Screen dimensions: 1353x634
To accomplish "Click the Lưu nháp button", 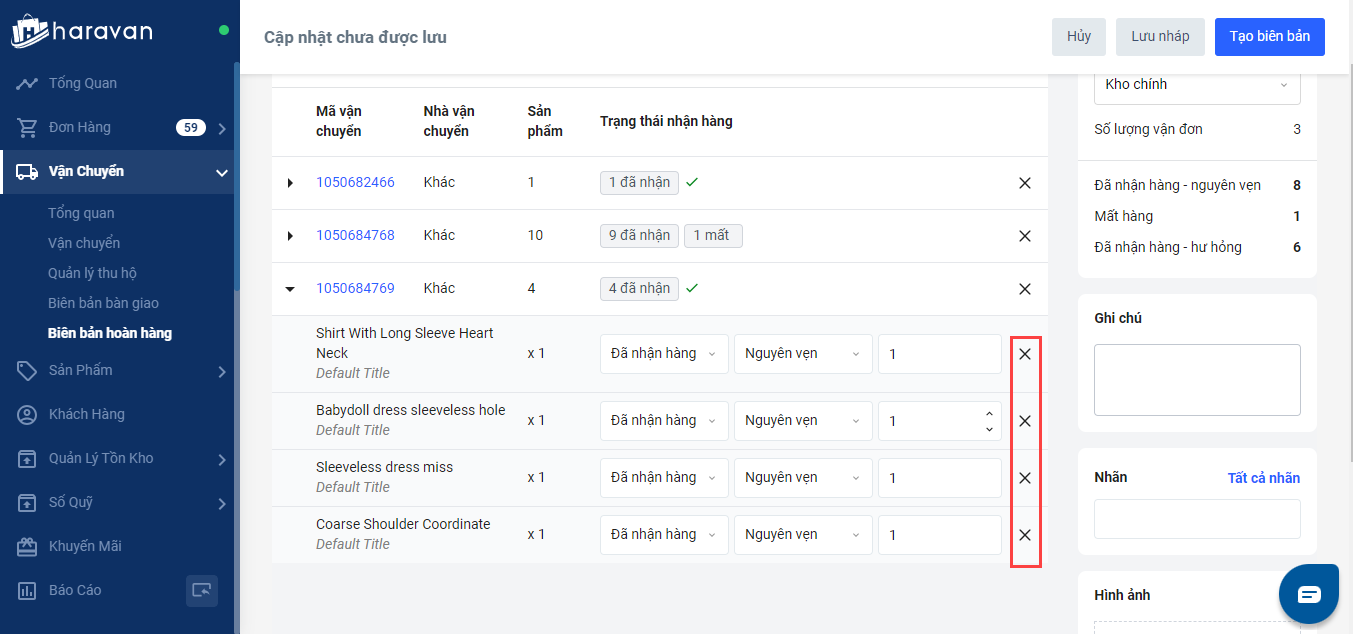I will tap(1160, 36).
